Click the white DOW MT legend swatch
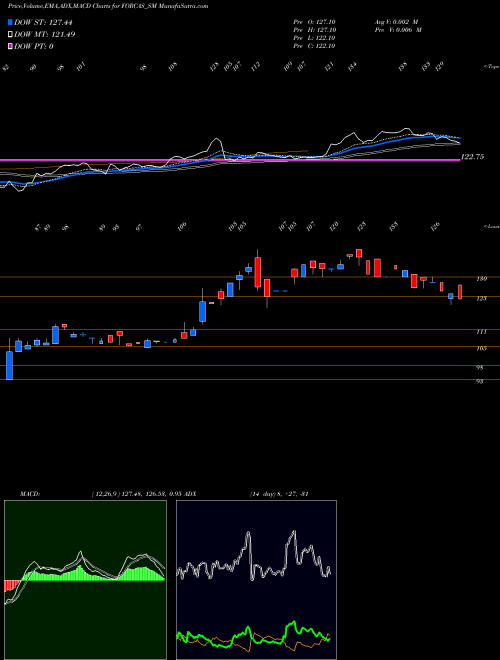The width and height of the screenshot is (500, 660). pos(10,34)
